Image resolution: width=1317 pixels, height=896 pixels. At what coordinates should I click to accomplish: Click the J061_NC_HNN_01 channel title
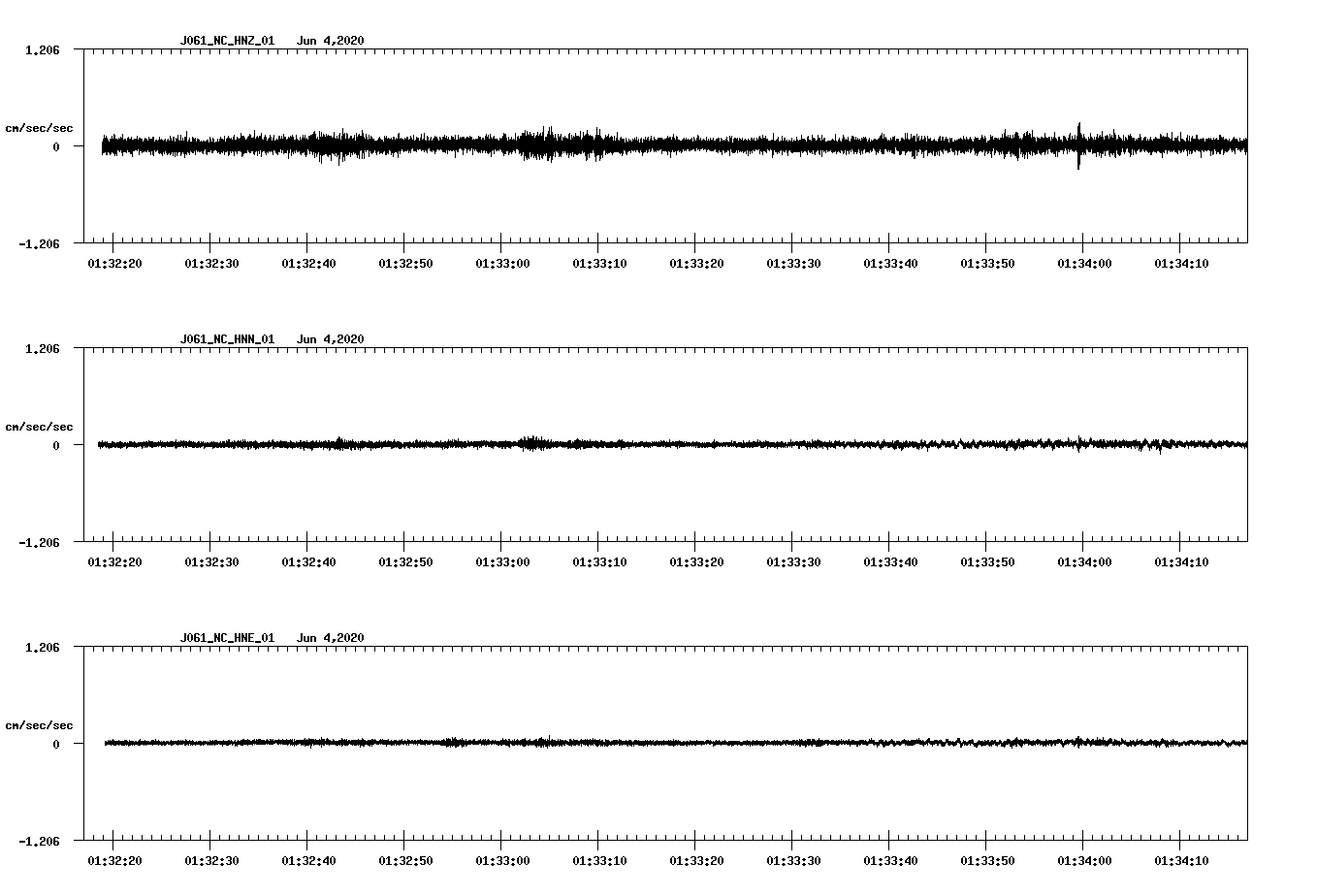(x=227, y=339)
